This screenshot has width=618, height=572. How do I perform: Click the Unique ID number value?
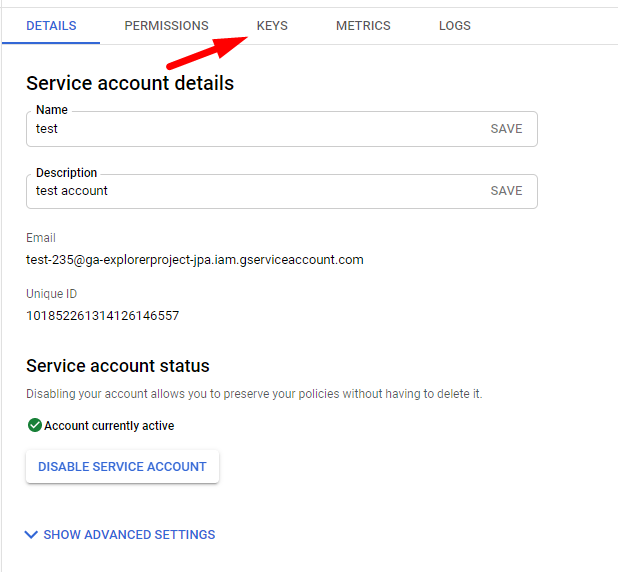[102, 316]
